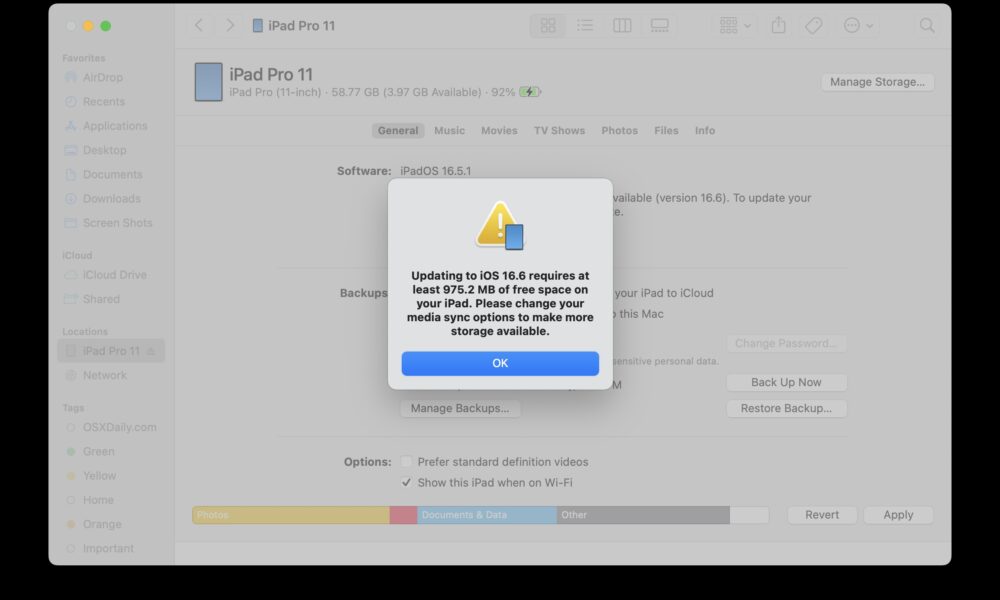Open the More actions ellipsis menu
The height and width of the screenshot is (600, 1000).
(x=858, y=26)
